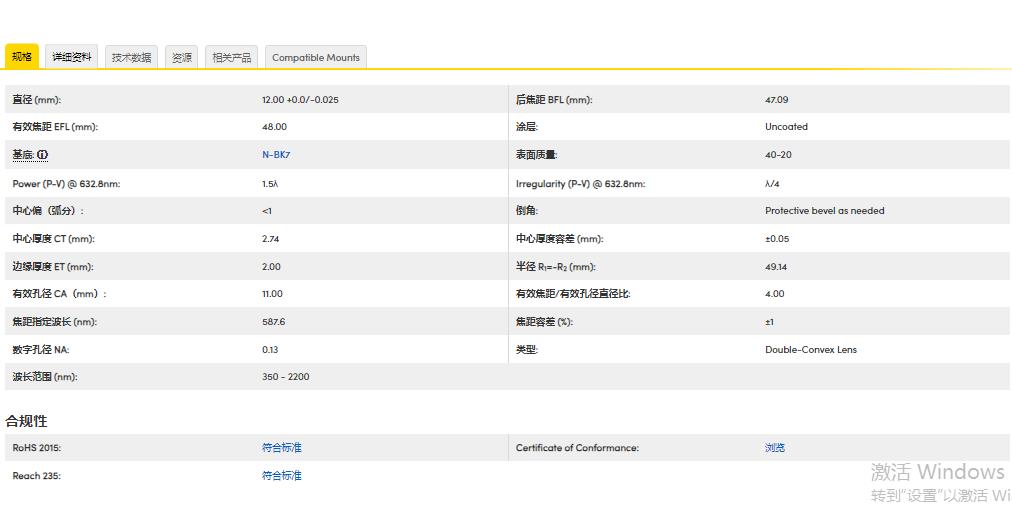Click the BFL value 47.09
Image resolution: width=1012 pixels, height=516 pixels.
click(776, 100)
